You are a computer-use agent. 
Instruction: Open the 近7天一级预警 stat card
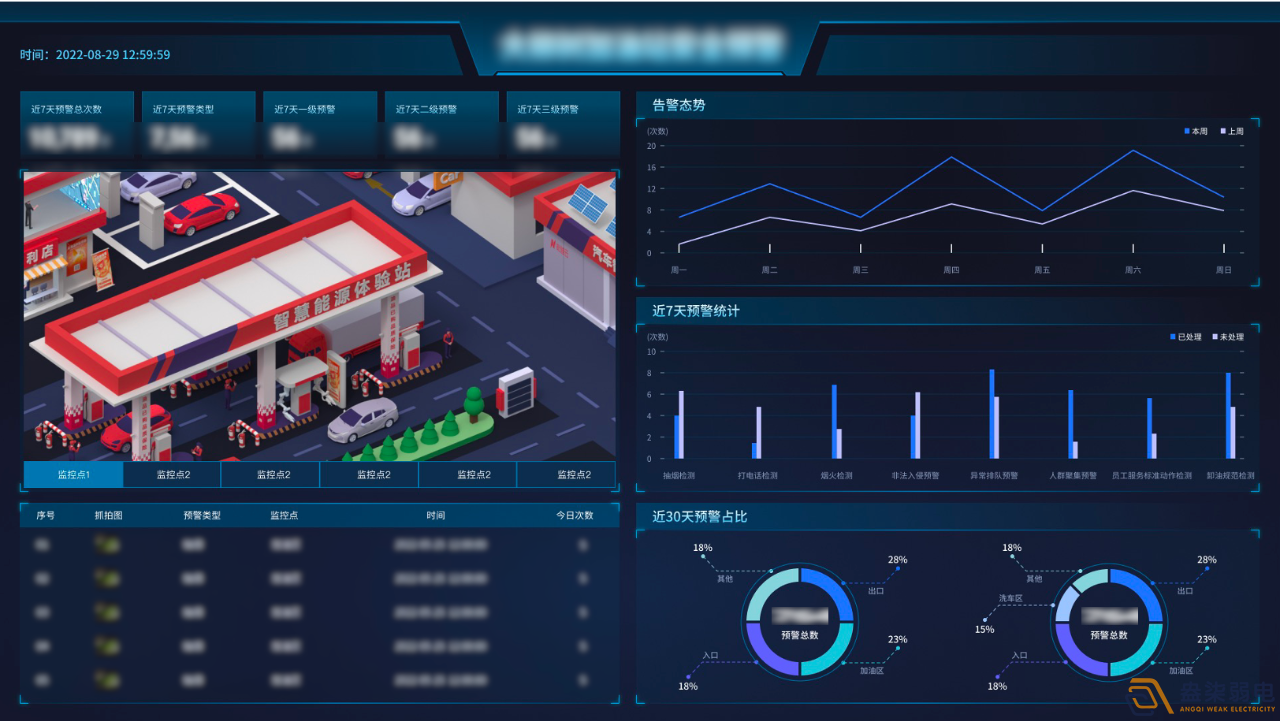(x=319, y=125)
